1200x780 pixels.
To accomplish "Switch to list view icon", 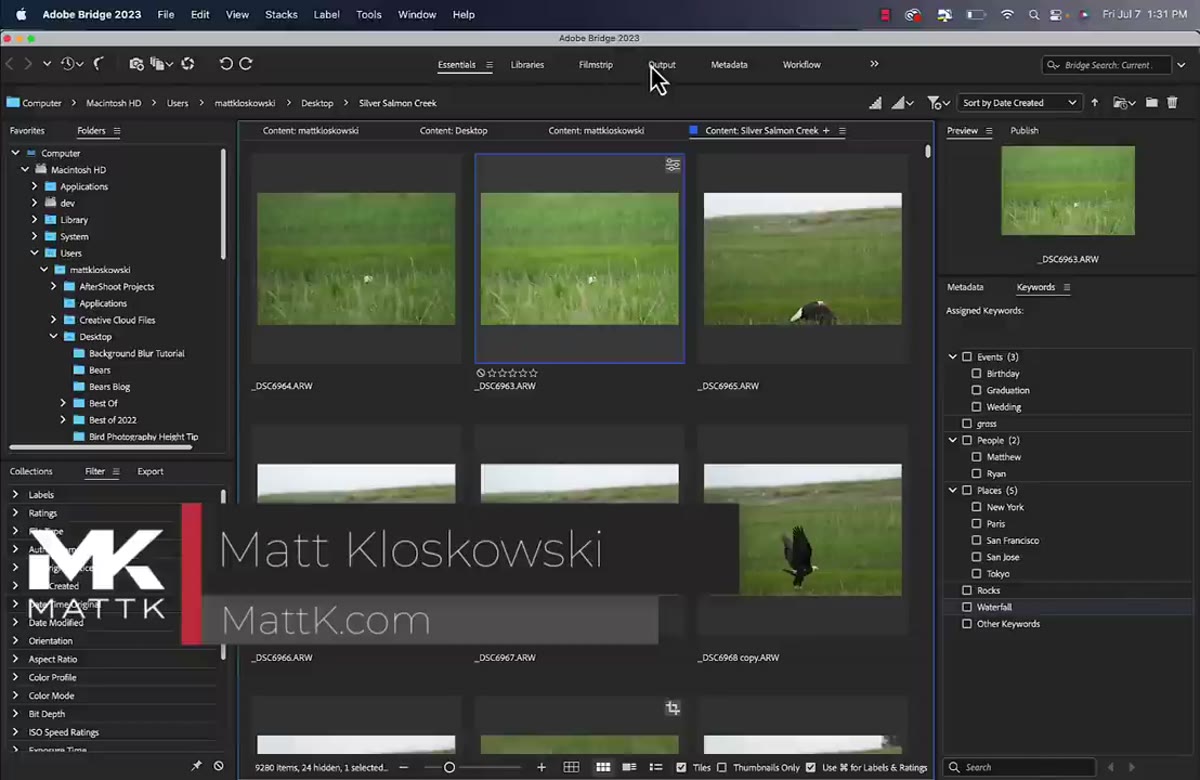I will [656, 767].
